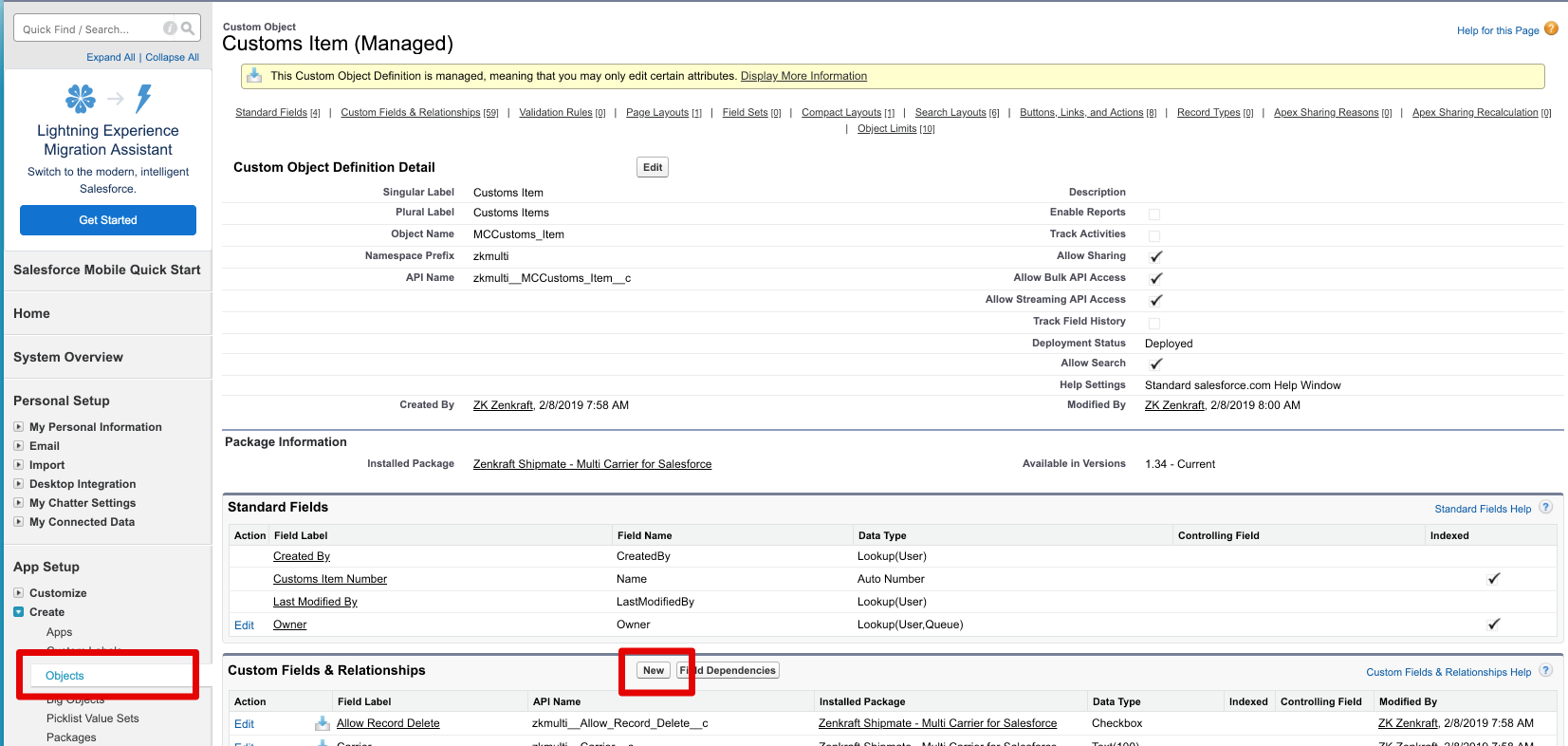Click the Help for this Page link
Viewport: 1568px width, 746px height.
coord(1498,30)
